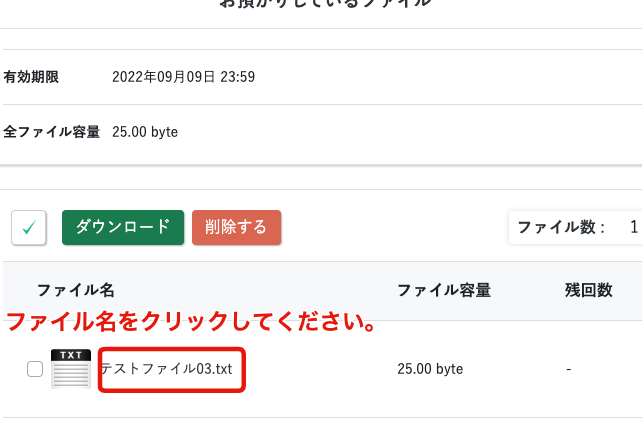Click the green ダウンロード button
Screen dimensions: 642x424
pyautogui.click(x=123, y=227)
